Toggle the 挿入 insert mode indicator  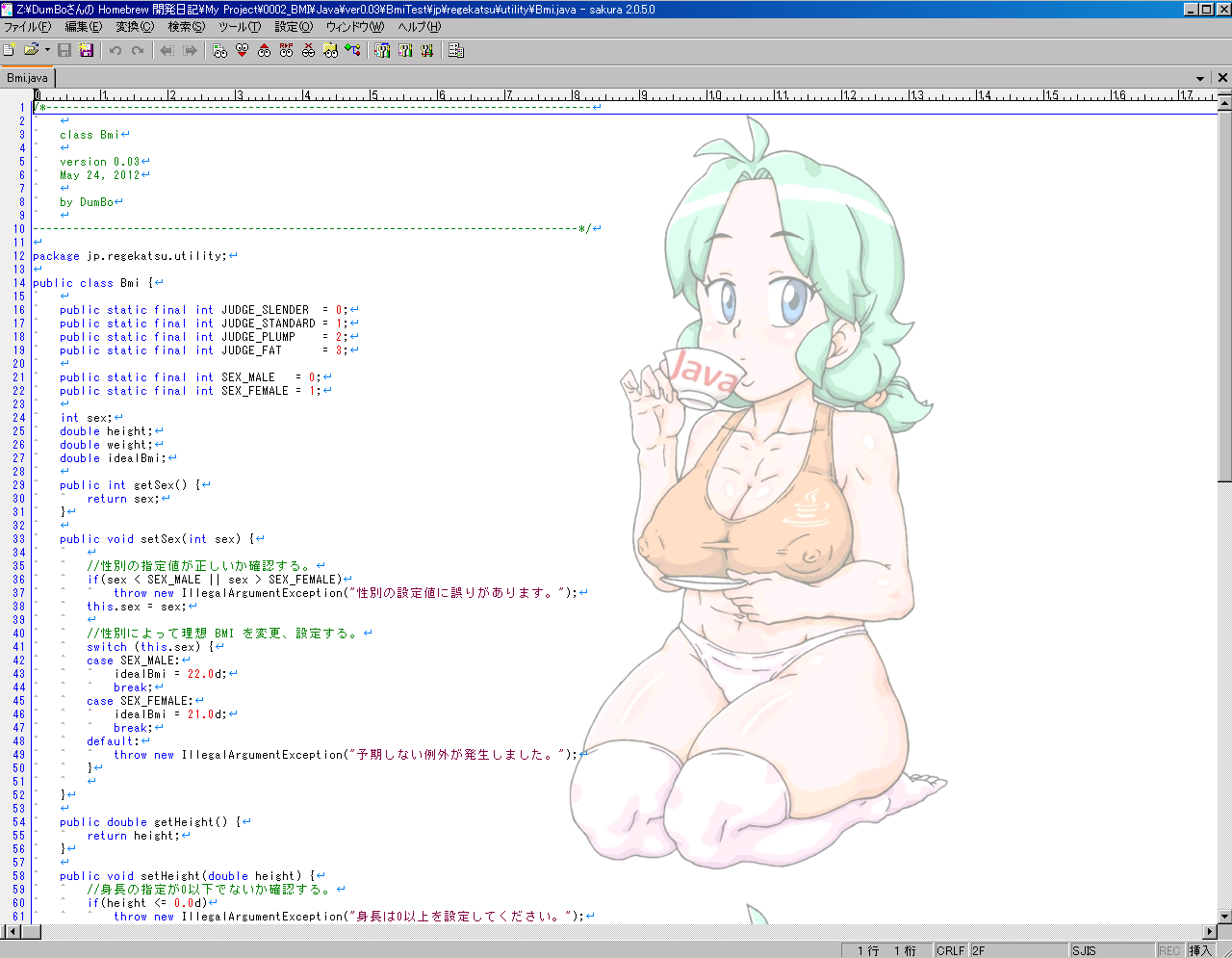click(1200, 950)
